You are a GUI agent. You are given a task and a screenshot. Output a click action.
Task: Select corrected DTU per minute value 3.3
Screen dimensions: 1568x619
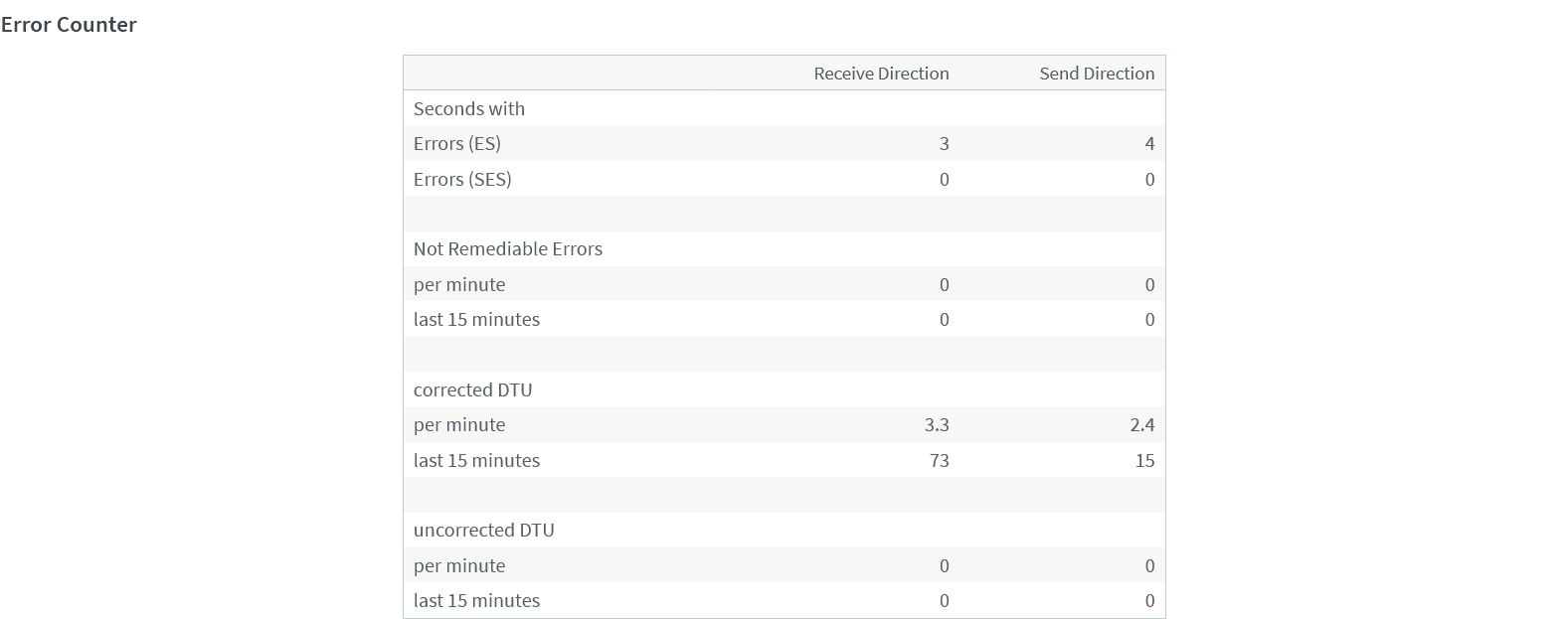click(x=937, y=425)
